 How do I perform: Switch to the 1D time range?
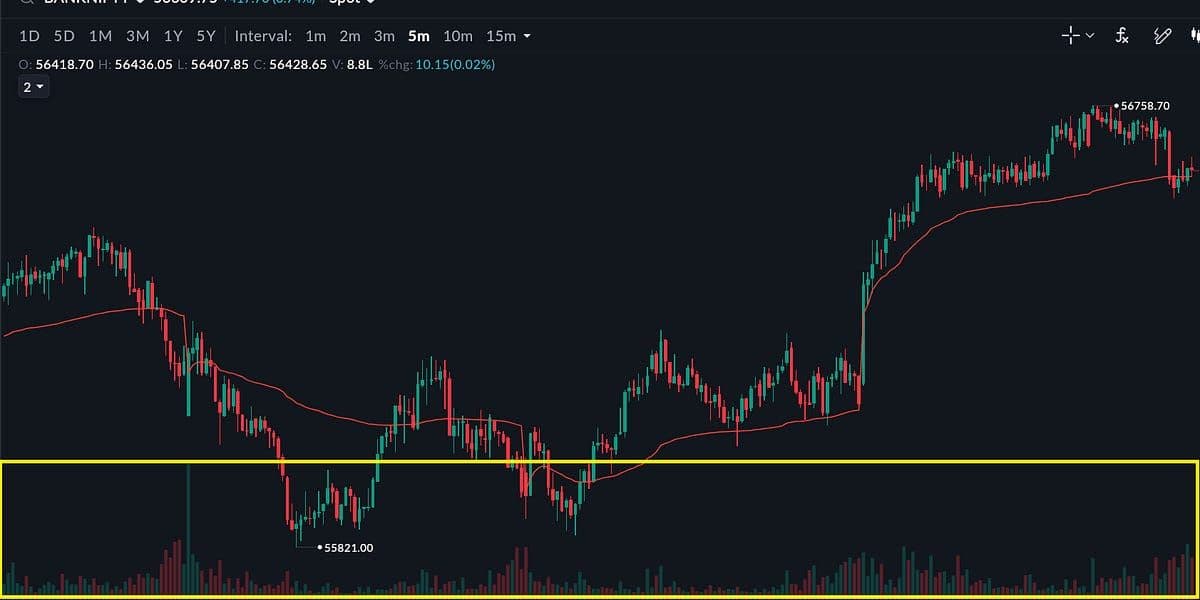(x=30, y=36)
